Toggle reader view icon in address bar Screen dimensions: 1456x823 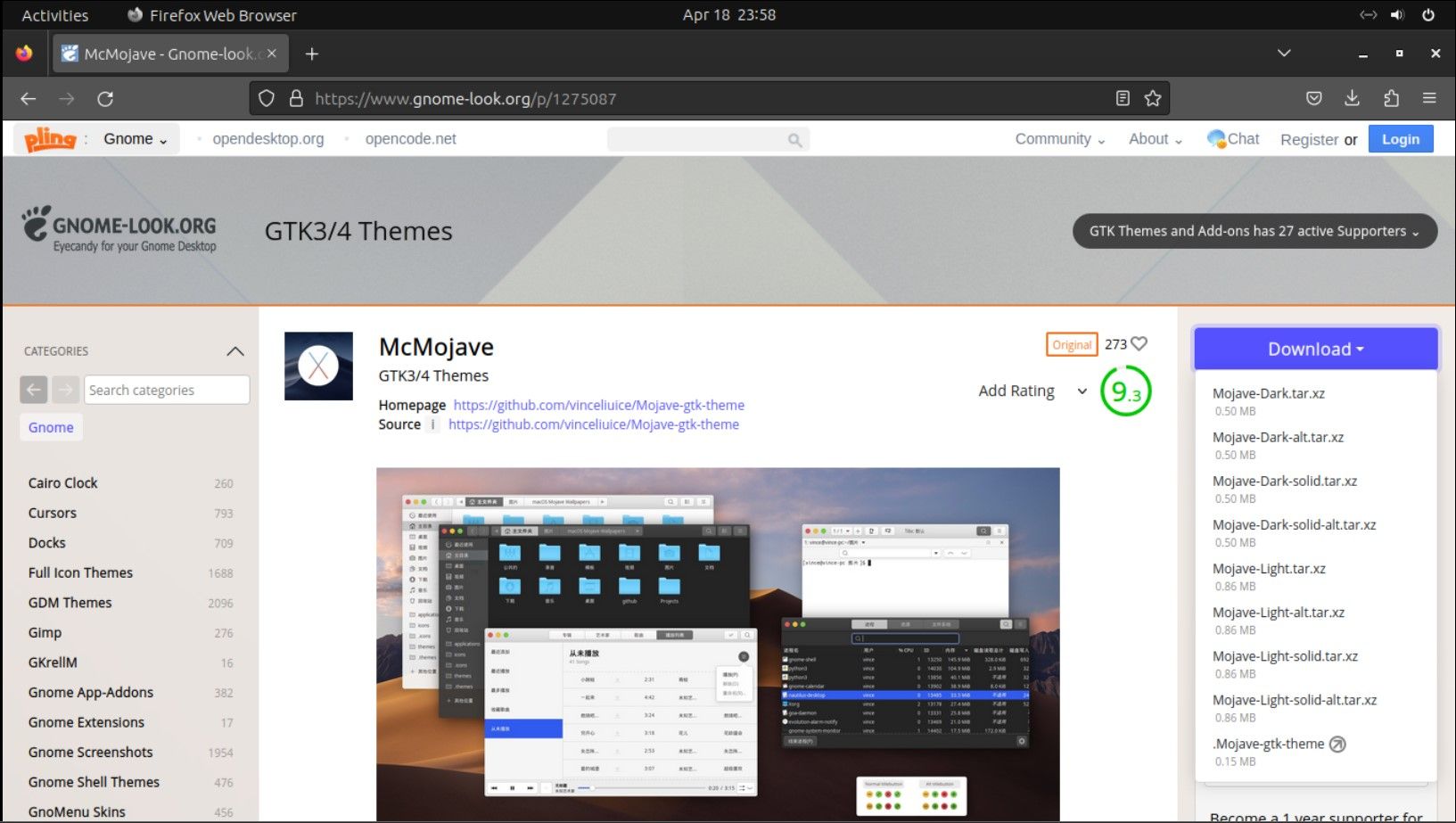[x=1123, y=98]
